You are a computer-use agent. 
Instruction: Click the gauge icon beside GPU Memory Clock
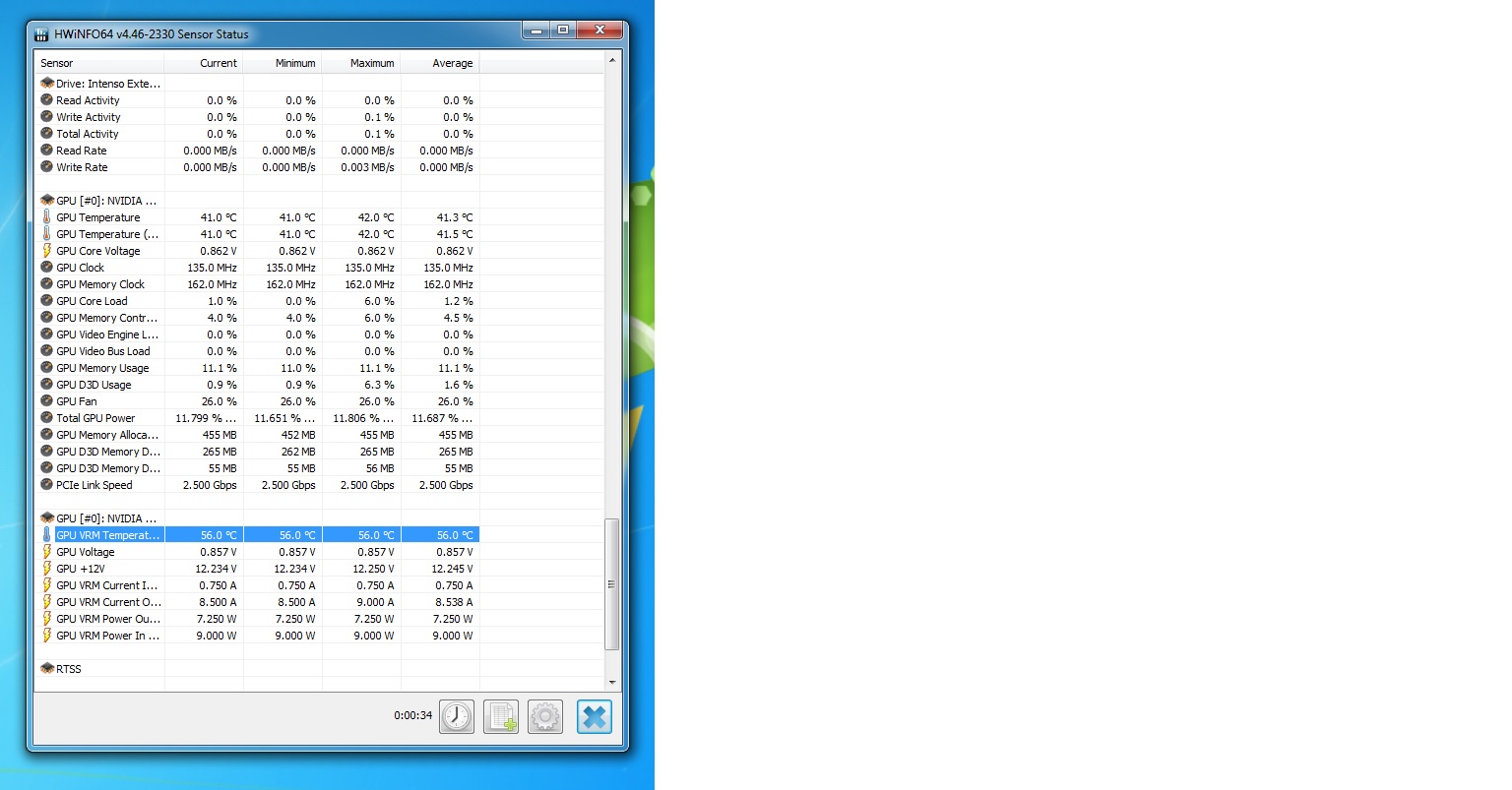[x=46, y=284]
